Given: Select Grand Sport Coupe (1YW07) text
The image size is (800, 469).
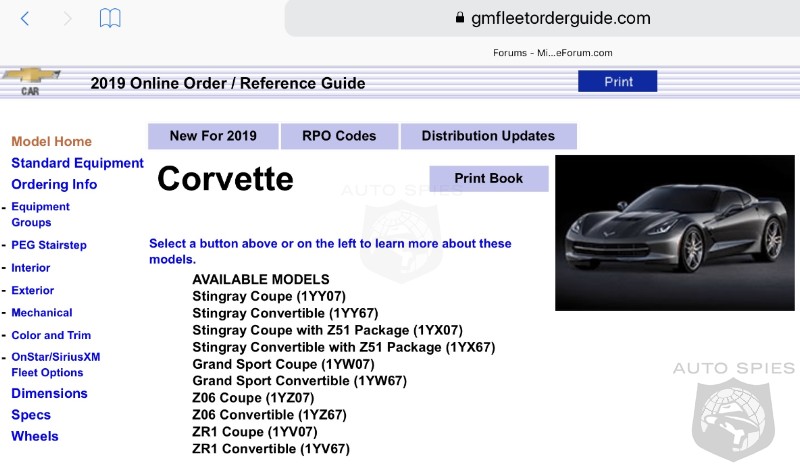Looking at the screenshot, I should coord(283,364).
